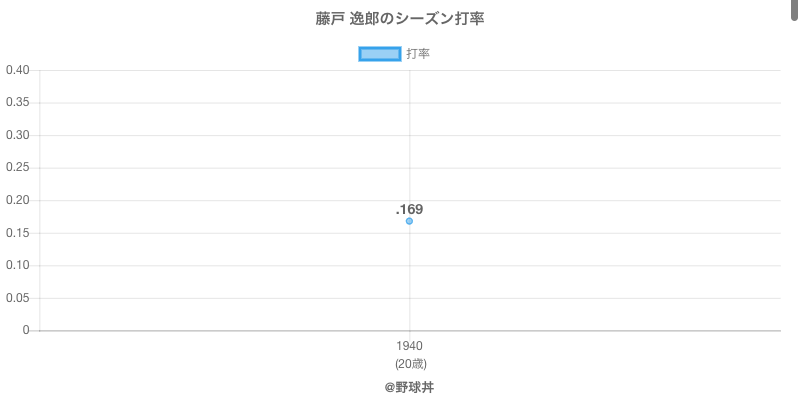Click the 0.40 y-axis label

(x=17, y=70)
